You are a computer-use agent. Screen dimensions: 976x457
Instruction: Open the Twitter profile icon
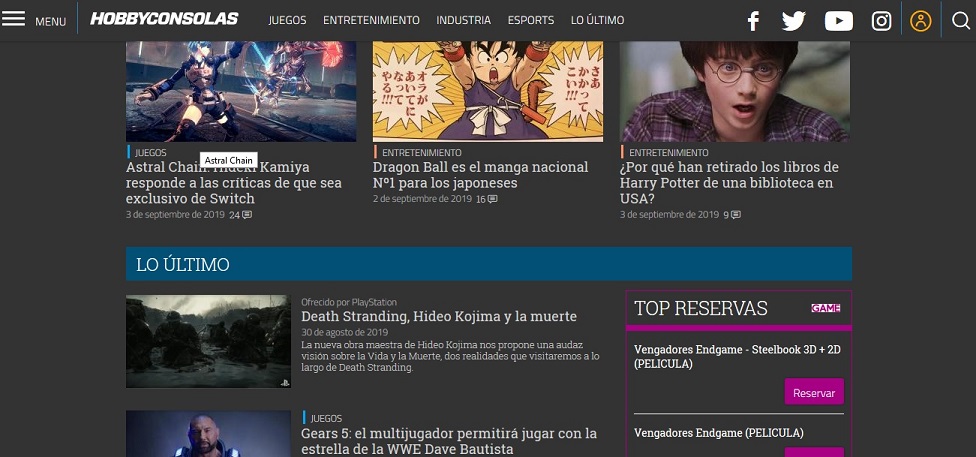click(x=794, y=21)
